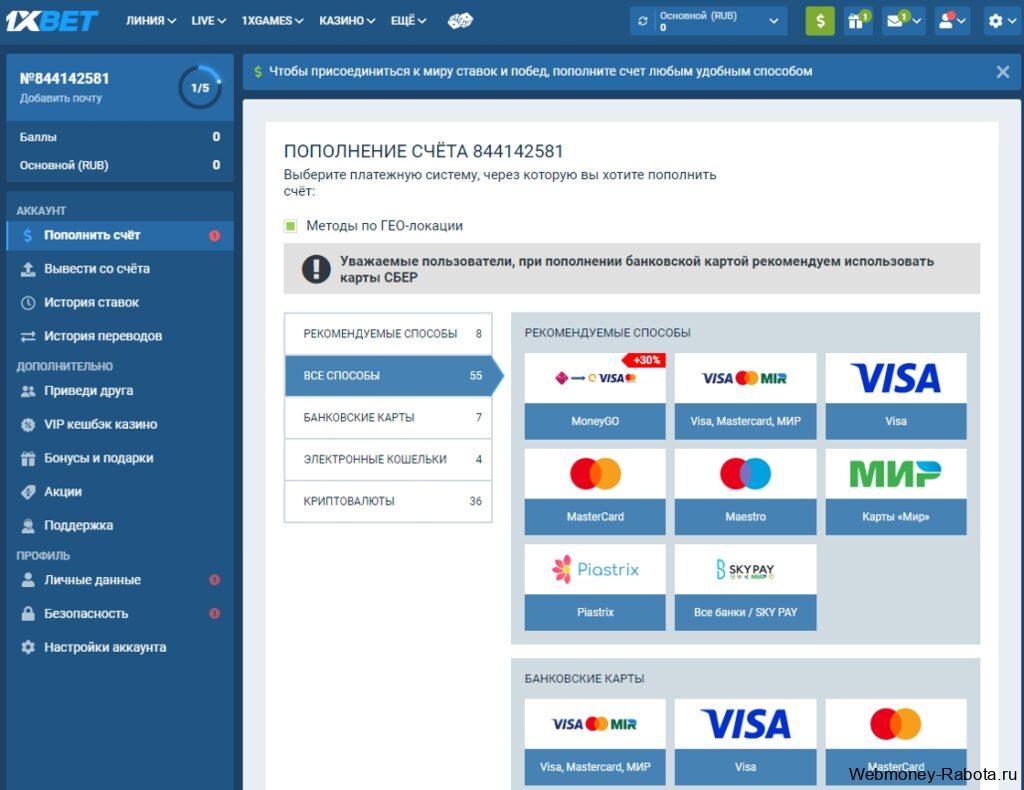This screenshot has width=1024, height=790.
Task: Refresh the balance with the refresh icon
Action: coord(643,21)
